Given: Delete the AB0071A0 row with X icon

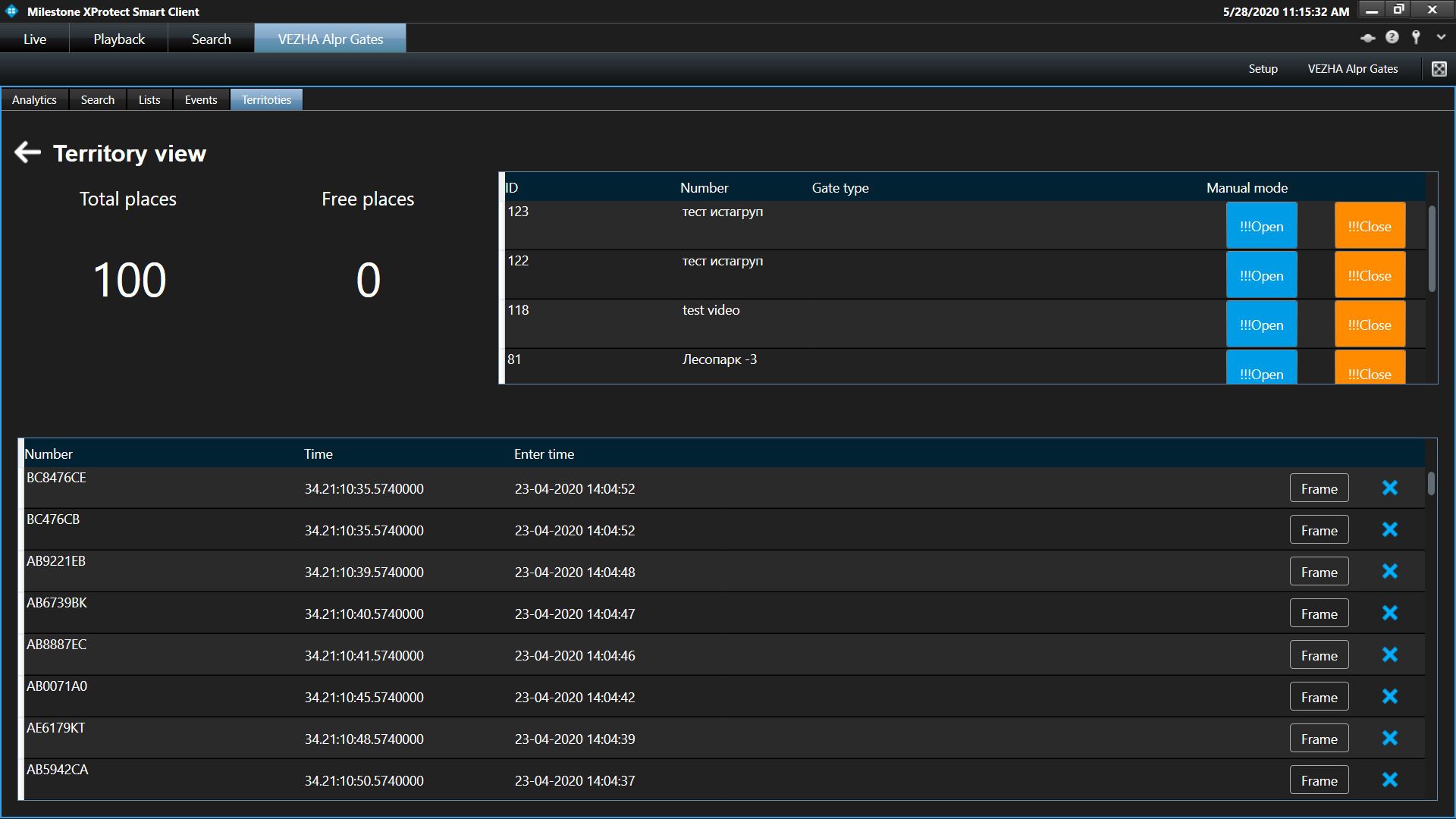Looking at the screenshot, I should [1389, 696].
